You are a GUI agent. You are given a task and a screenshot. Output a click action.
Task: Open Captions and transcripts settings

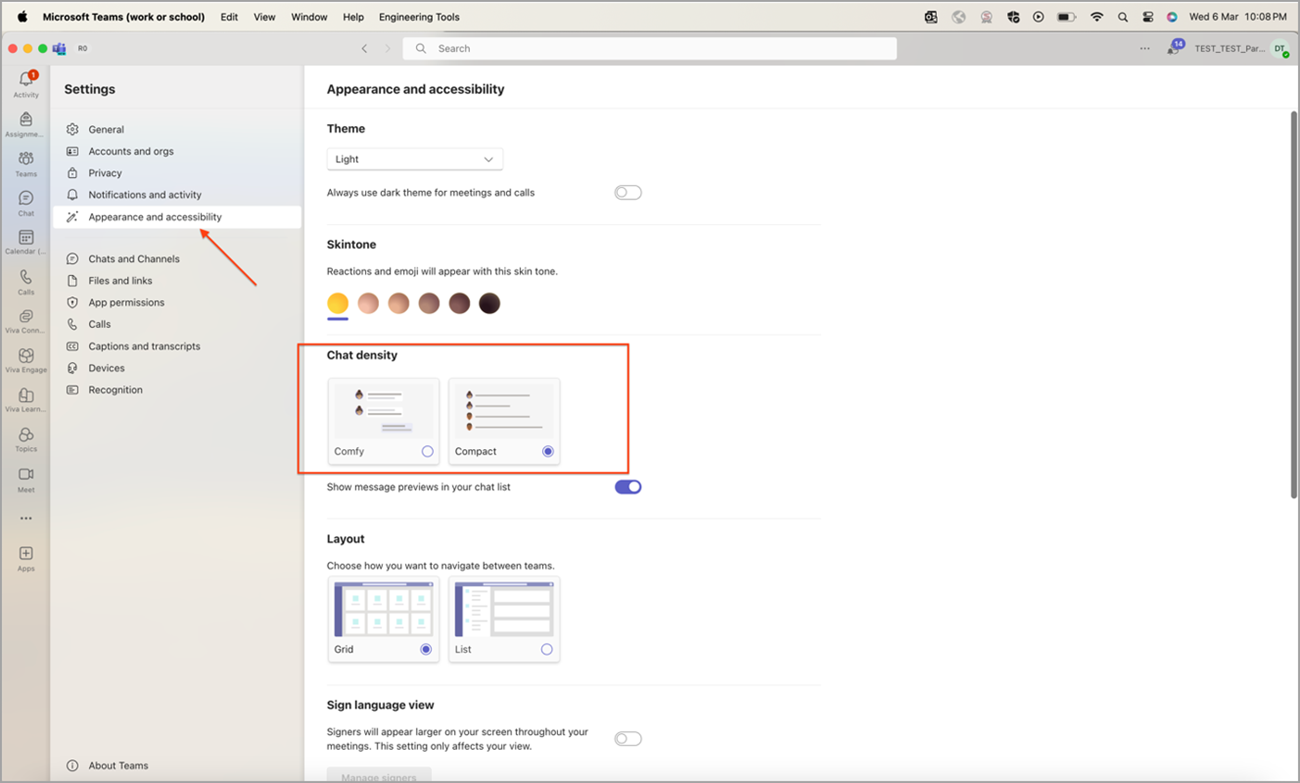(x=177, y=347)
